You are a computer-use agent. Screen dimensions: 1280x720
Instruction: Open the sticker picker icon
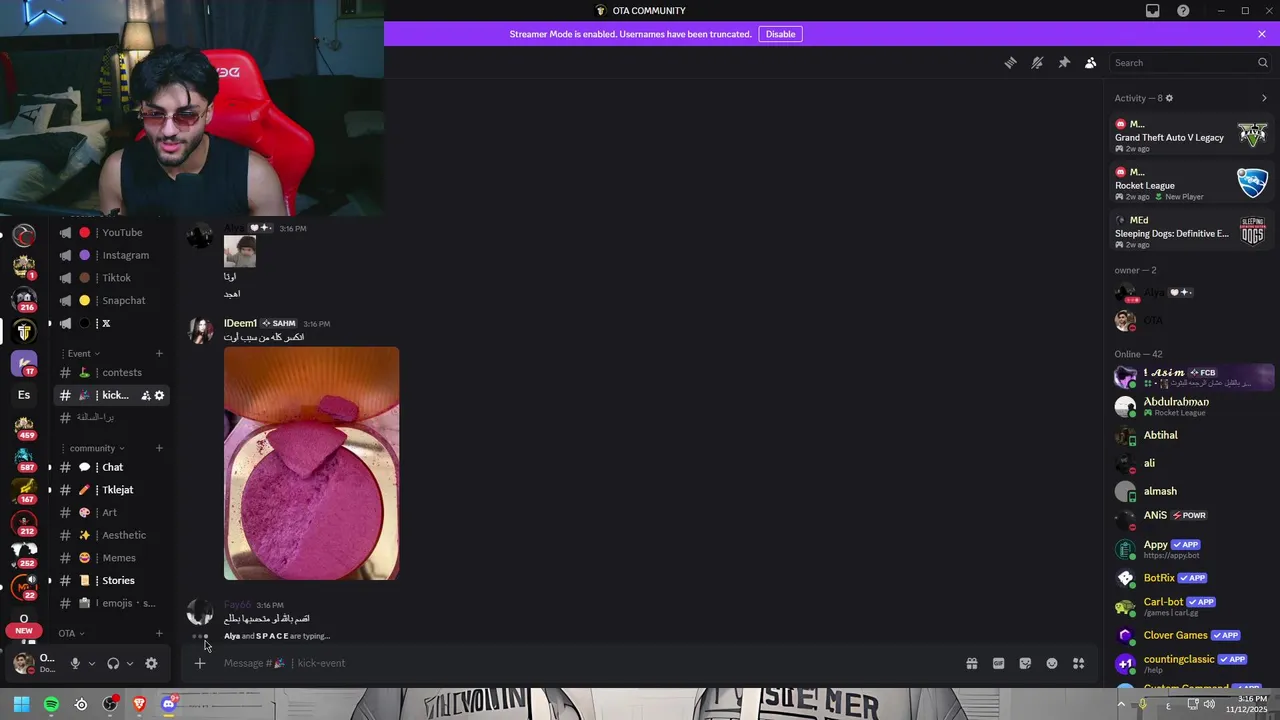(x=1025, y=663)
